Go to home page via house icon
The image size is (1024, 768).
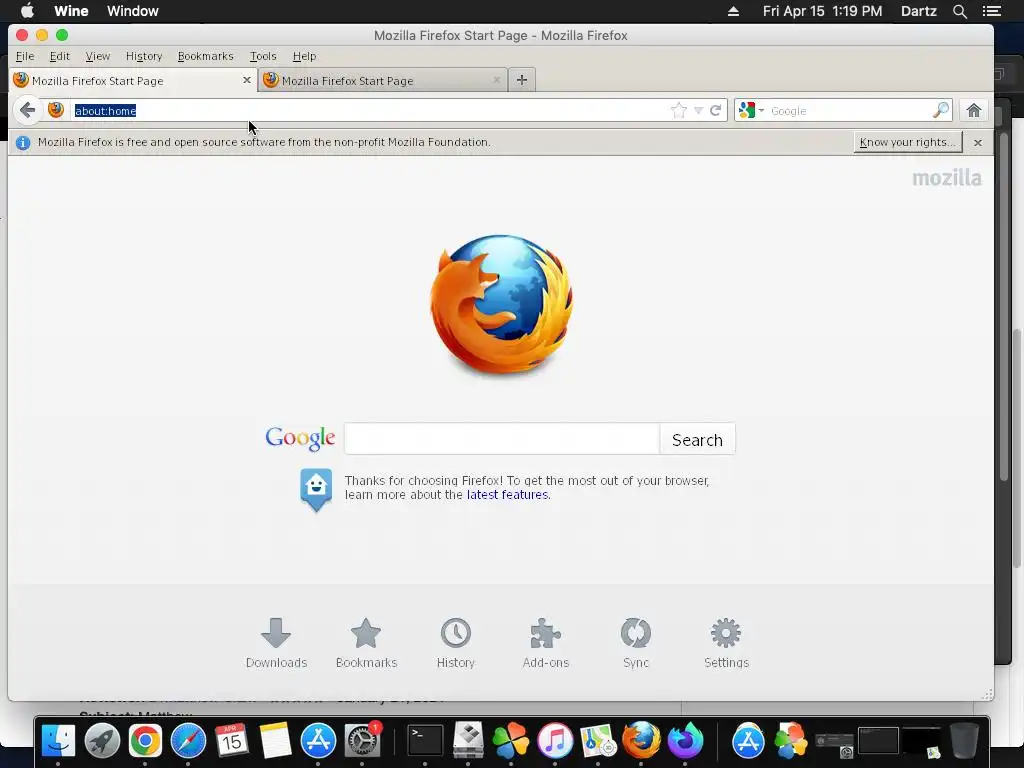[x=974, y=110]
